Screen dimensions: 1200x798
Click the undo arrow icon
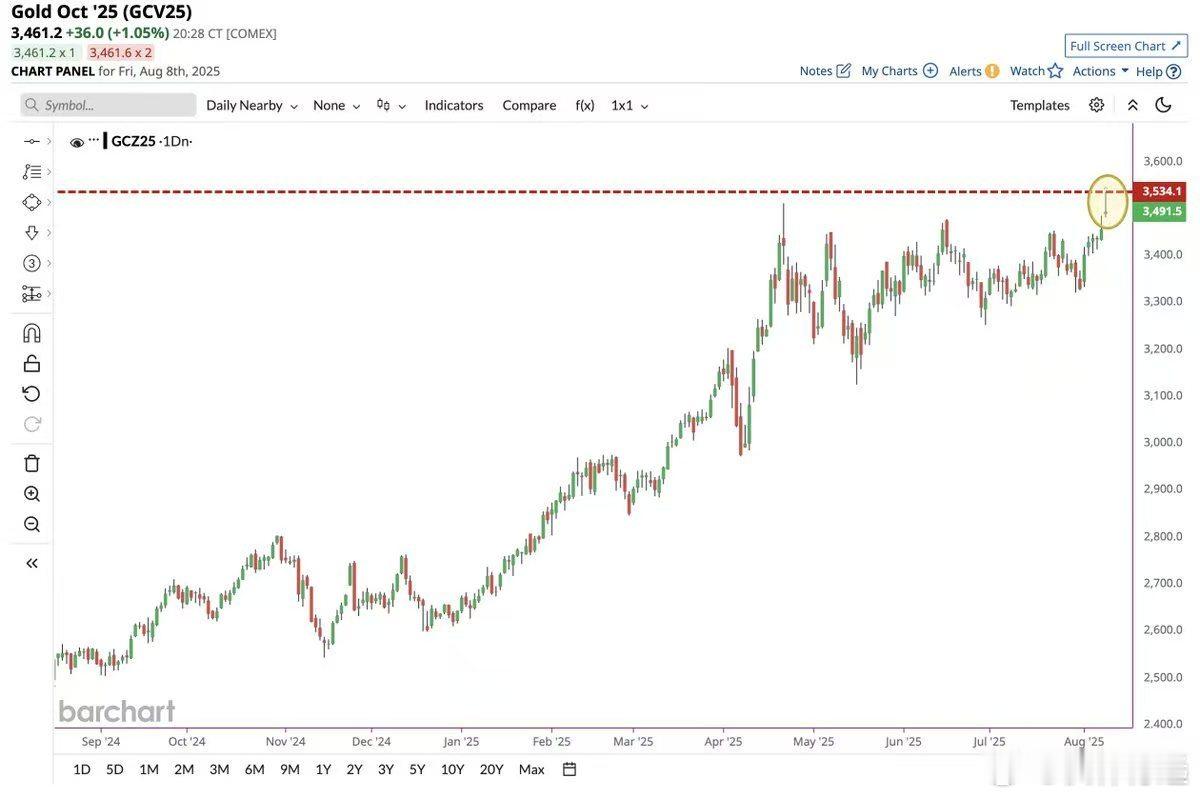[x=32, y=393]
